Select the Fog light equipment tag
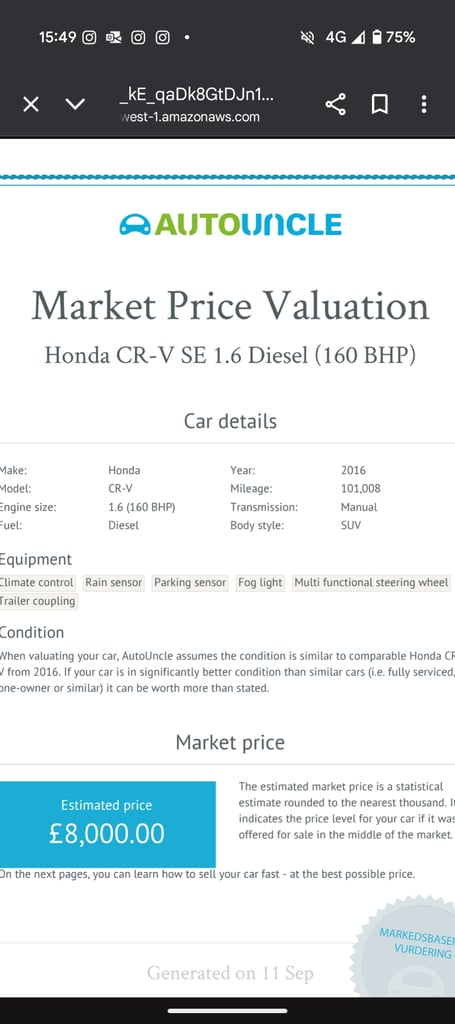Viewport: 455px width, 1024px height. coord(260,583)
